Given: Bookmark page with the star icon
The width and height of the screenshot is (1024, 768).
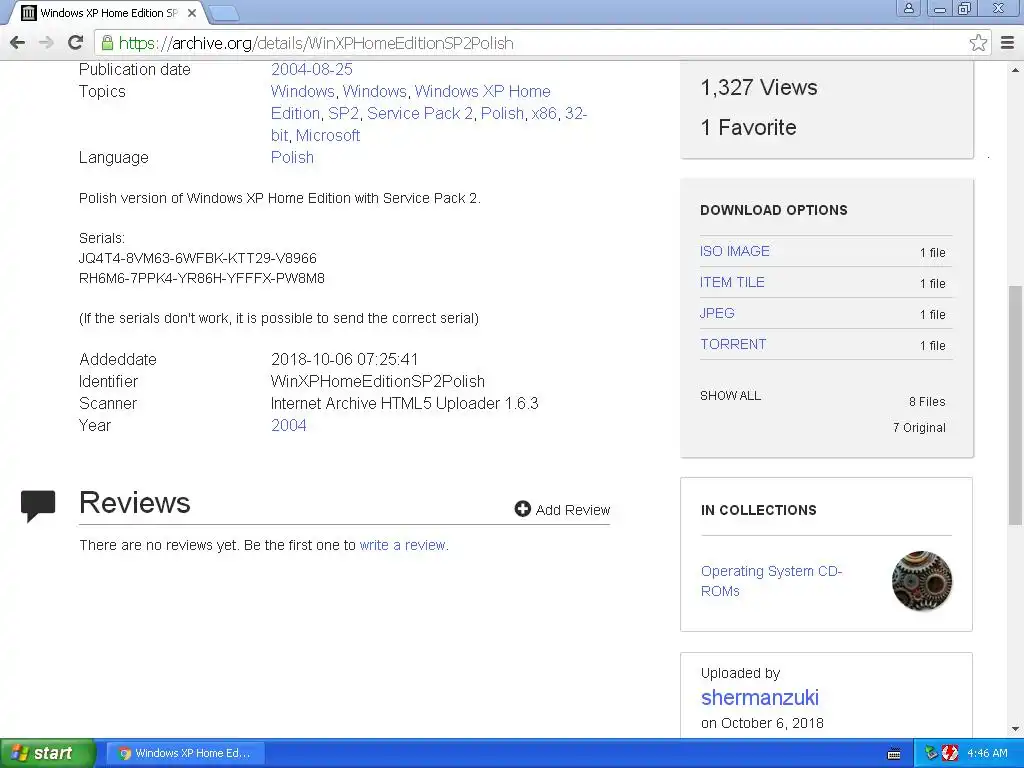Looking at the screenshot, I should (x=978, y=43).
